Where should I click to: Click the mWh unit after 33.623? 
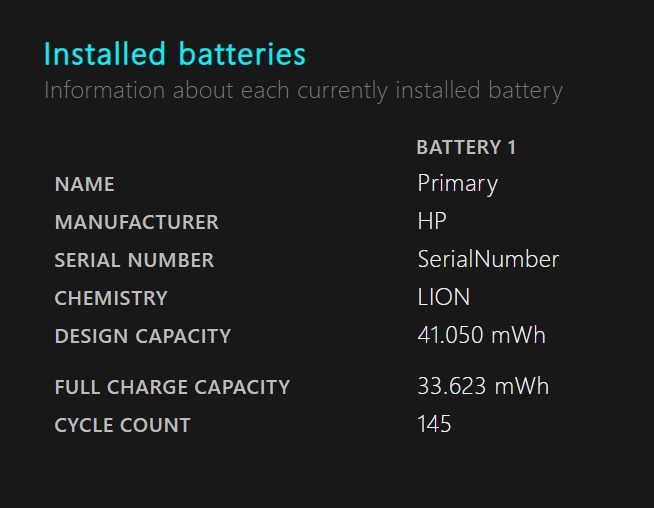(520, 387)
